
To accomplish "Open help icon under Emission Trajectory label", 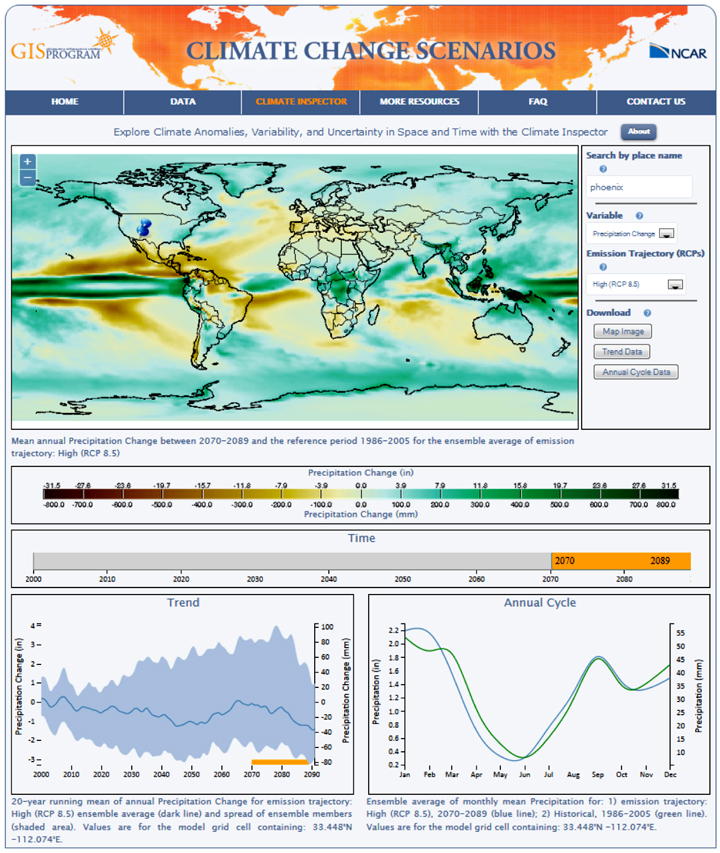I will point(603,267).
